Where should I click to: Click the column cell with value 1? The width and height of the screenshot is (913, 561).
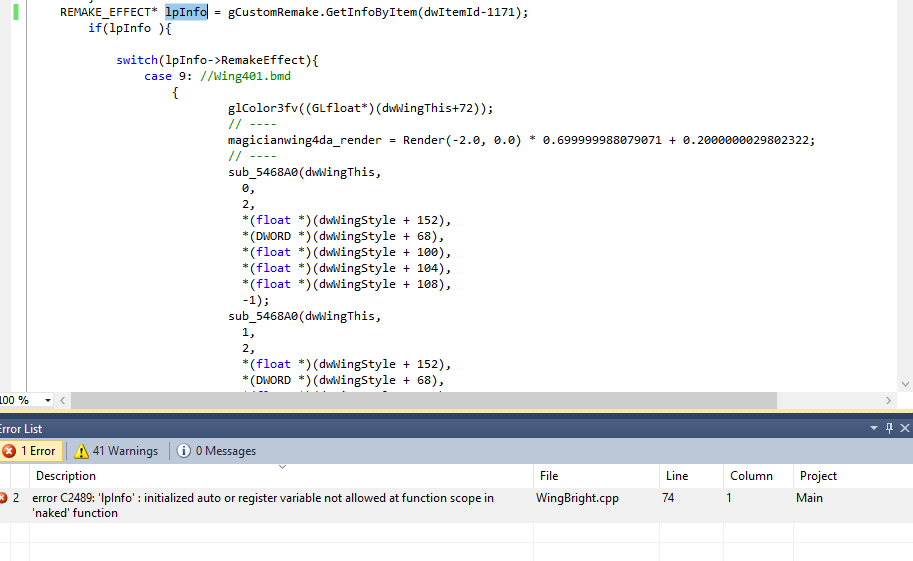pos(728,498)
